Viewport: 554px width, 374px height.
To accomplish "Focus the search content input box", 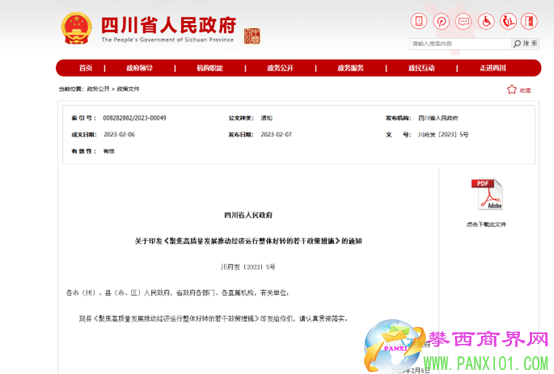I will pyautogui.click(x=460, y=43).
